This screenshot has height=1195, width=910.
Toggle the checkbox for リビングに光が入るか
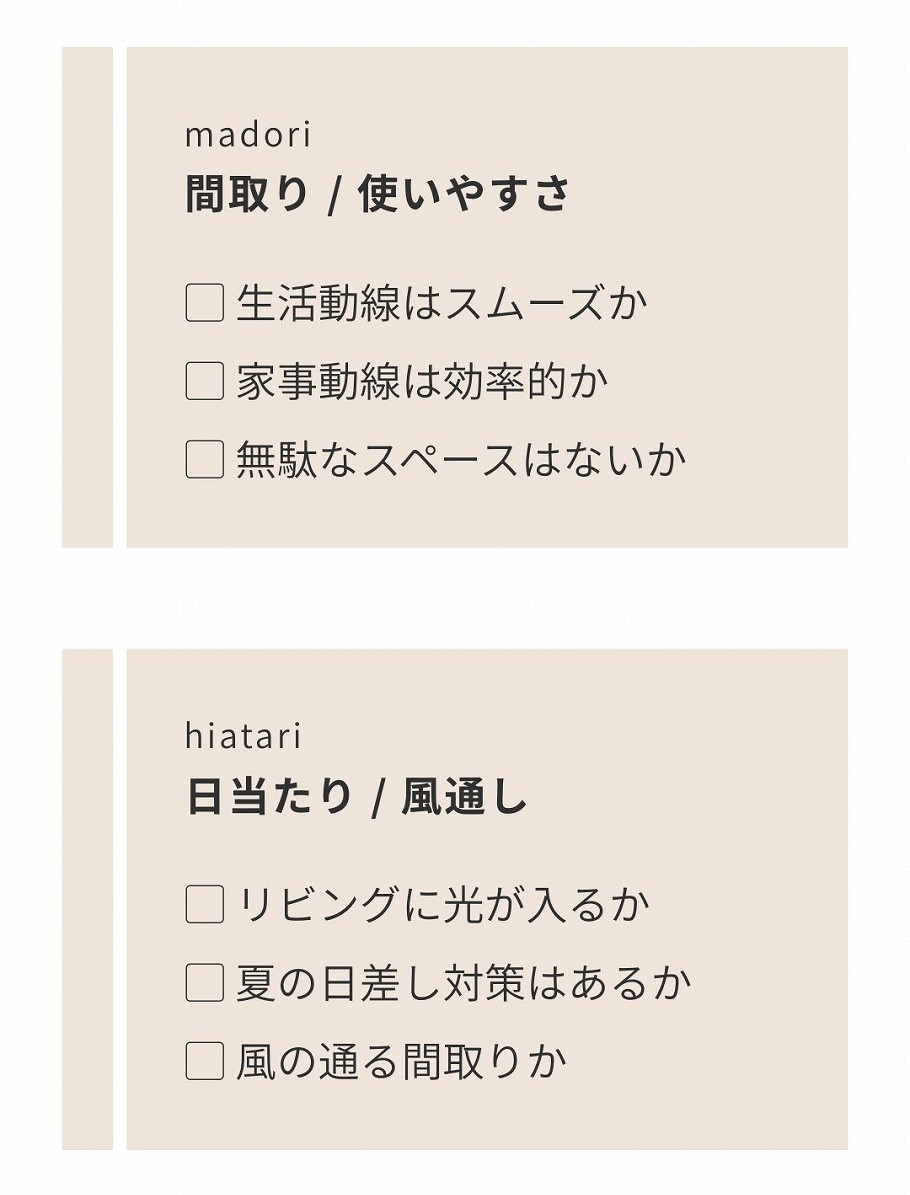point(204,905)
